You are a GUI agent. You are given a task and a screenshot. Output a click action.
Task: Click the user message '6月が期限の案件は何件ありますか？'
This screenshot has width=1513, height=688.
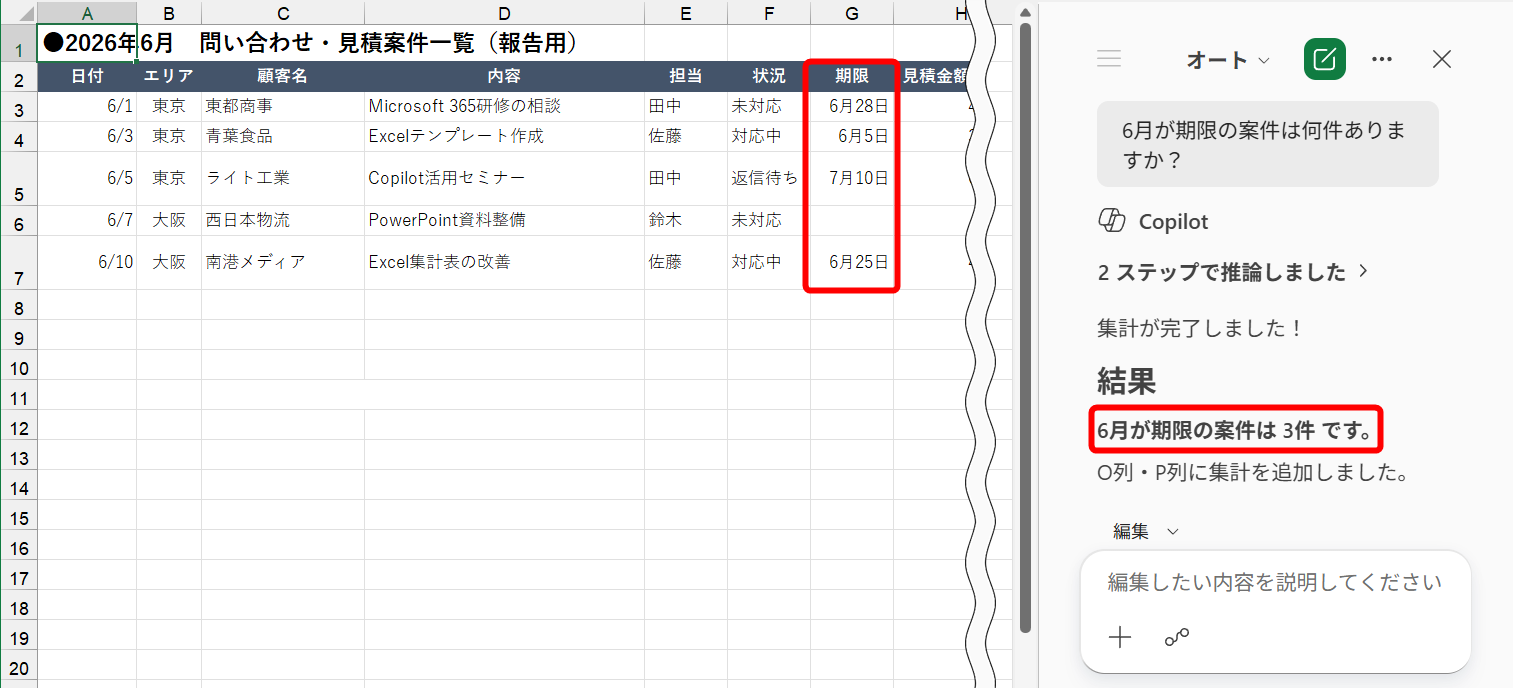(1267, 144)
